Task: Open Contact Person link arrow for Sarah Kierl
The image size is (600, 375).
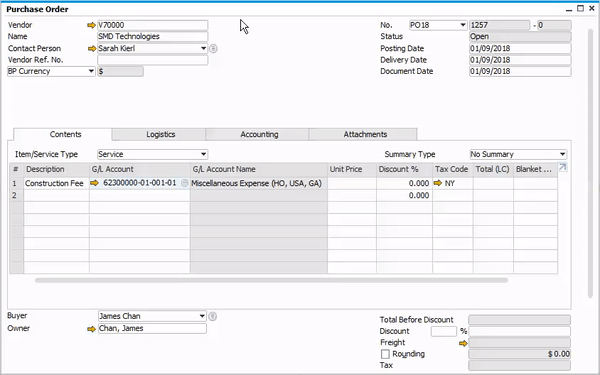Action: pyautogui.click(x=91, y=49)
